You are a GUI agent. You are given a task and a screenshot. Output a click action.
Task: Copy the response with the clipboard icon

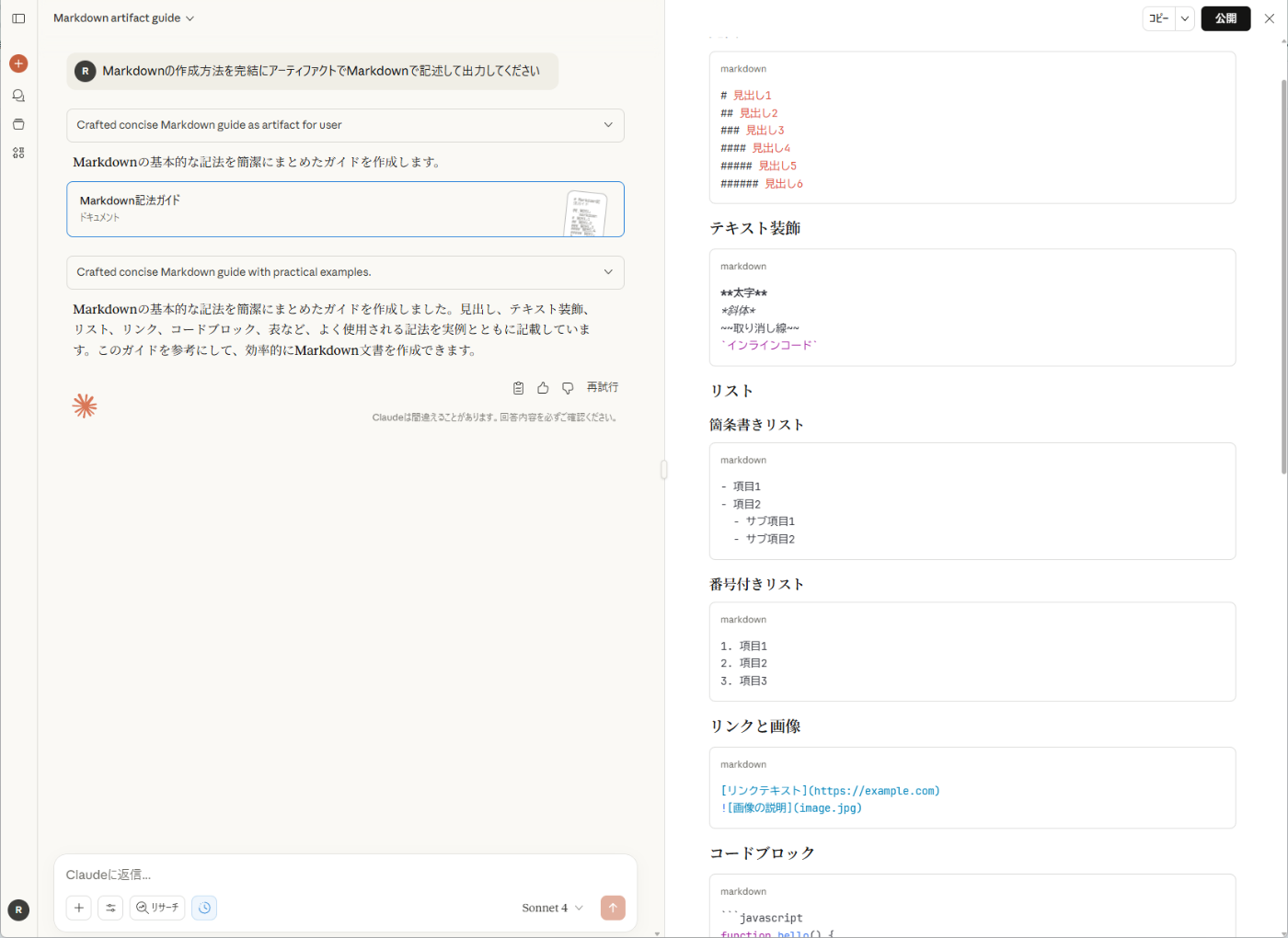[x=518, y=388]
